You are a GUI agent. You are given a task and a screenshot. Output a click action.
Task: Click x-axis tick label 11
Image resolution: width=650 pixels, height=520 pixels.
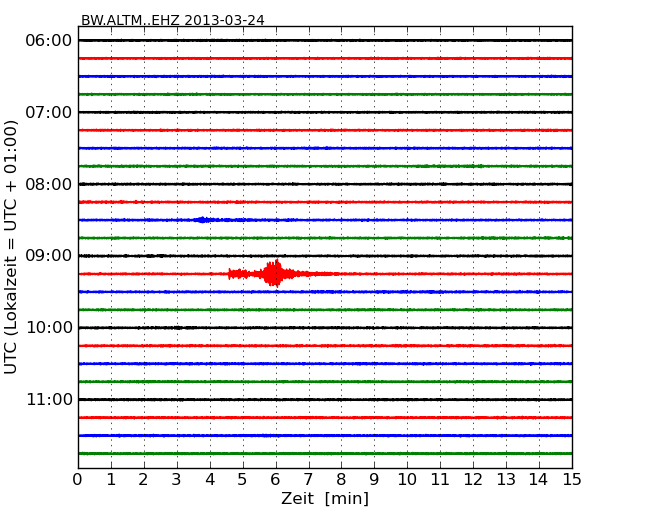[440, 480]
